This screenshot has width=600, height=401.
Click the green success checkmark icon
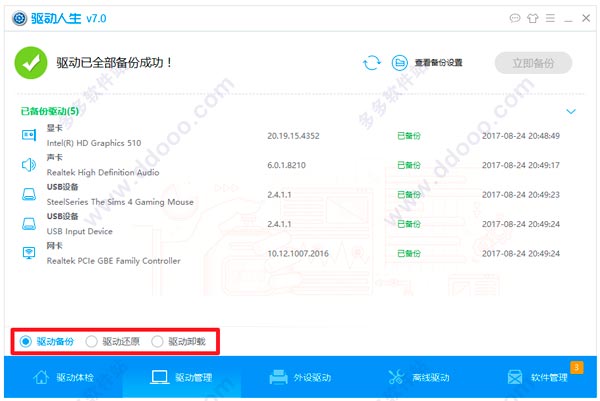[31, 63]
